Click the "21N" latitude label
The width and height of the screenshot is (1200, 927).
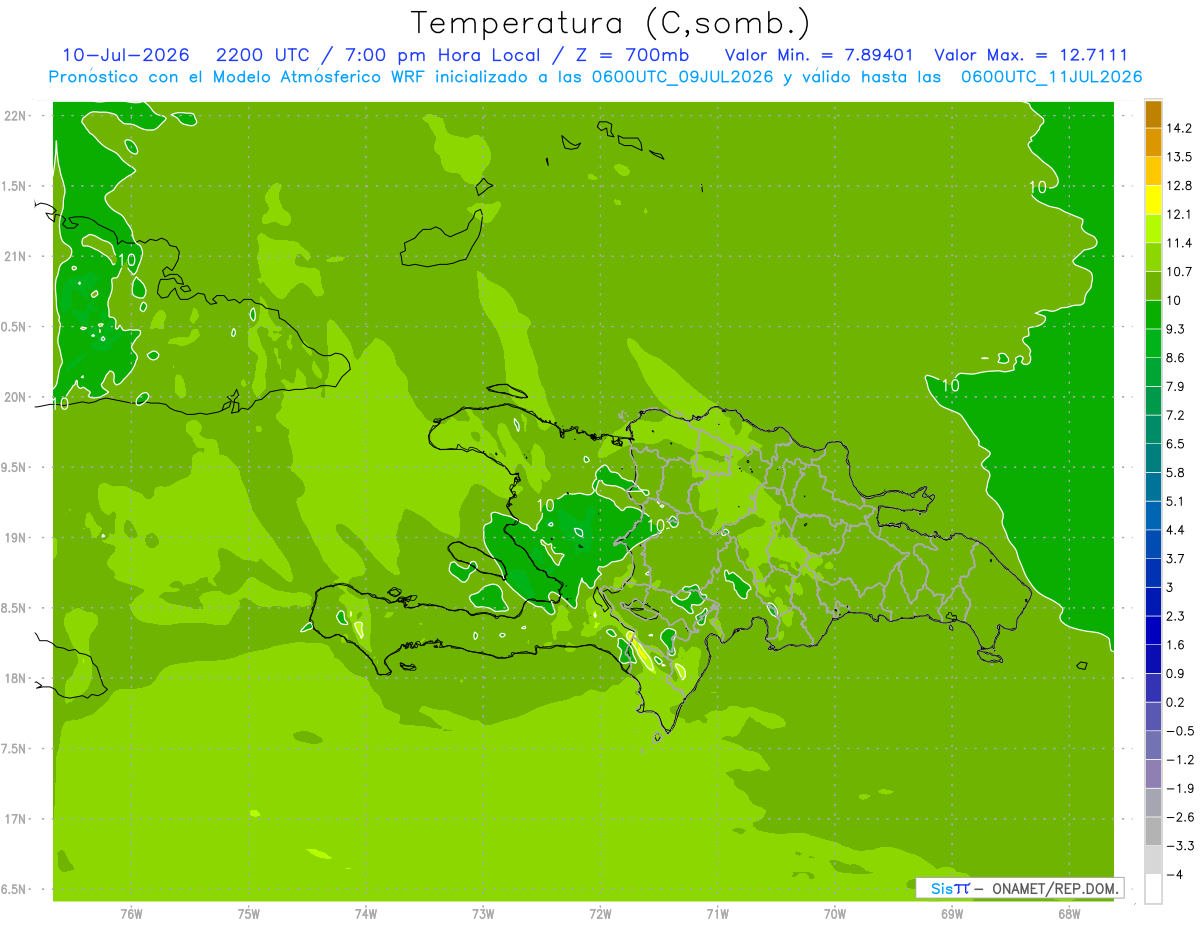click(x=15, y=257)
